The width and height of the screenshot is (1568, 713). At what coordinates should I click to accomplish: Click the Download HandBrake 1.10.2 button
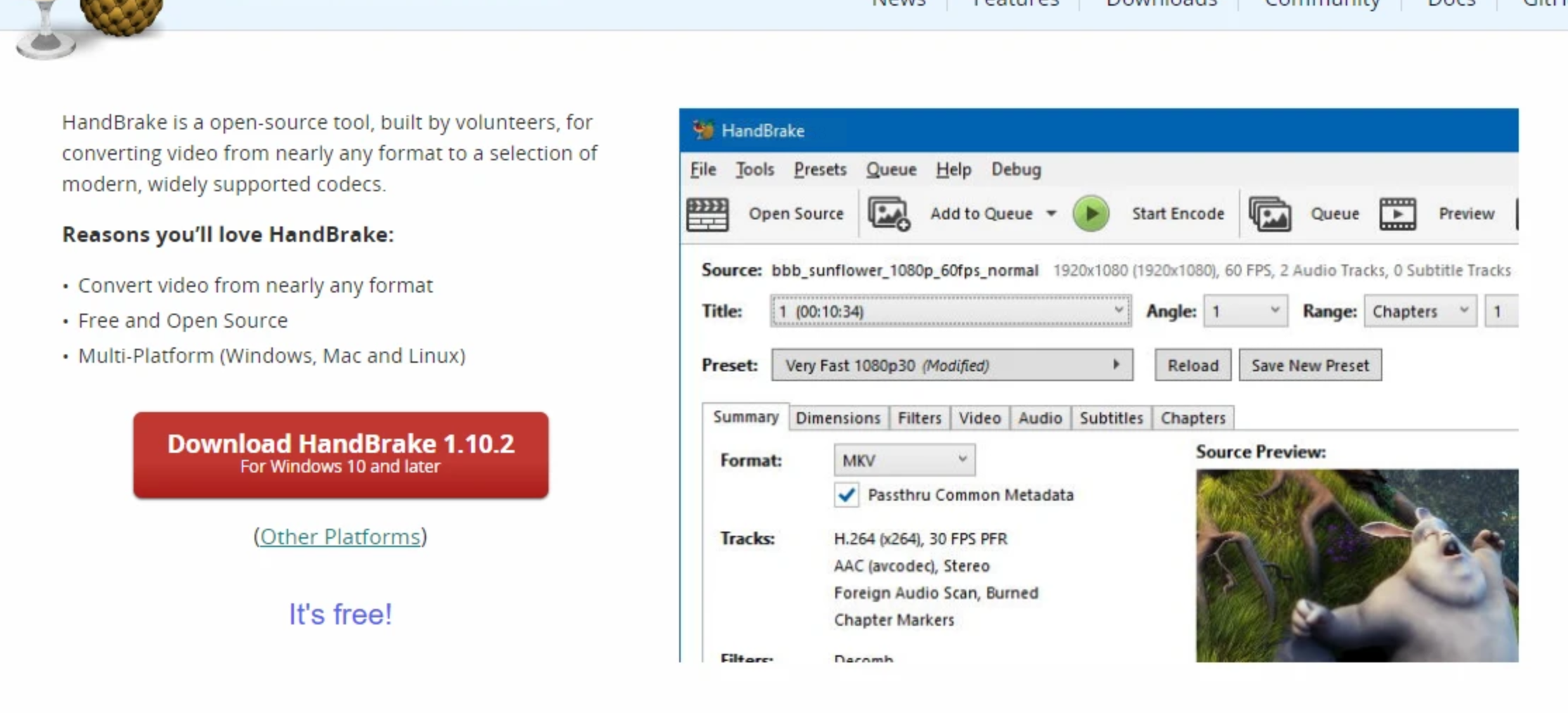pos(341,455)
